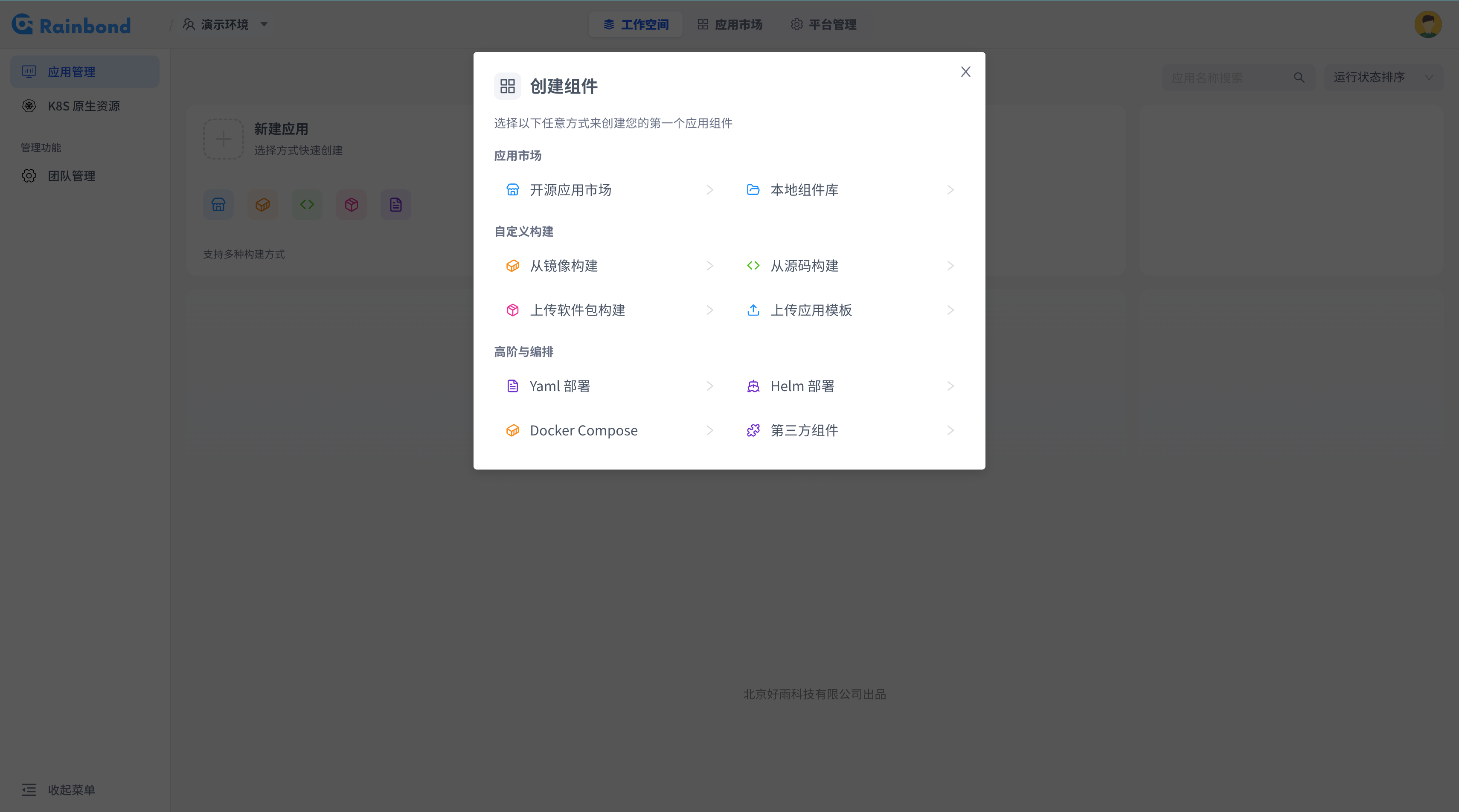Click the 开源应用市场 store icon

[513, 190]
